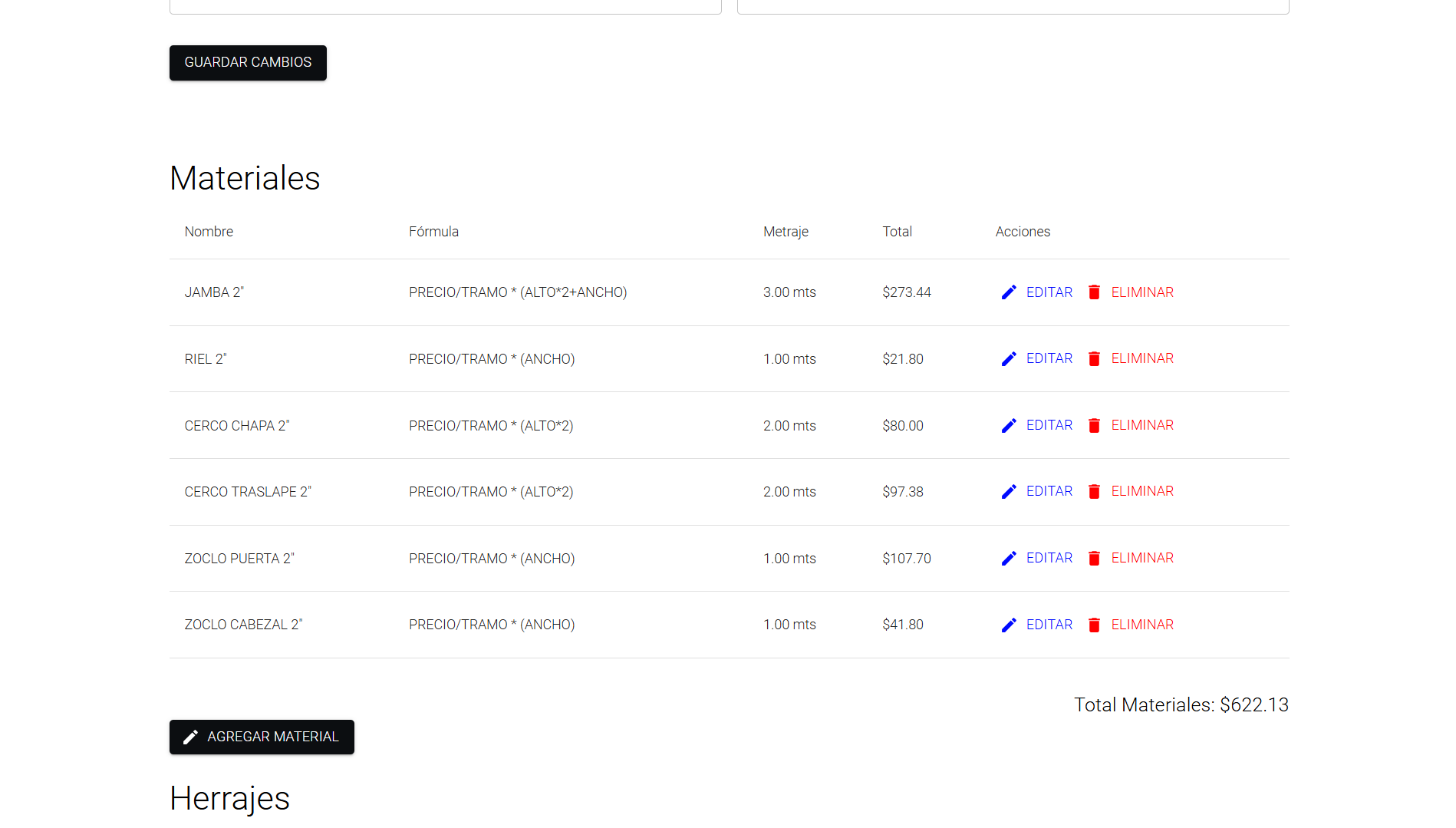
Task: Click the Fórmula column header
Action: pyautogui.click(x=433, y=232)
